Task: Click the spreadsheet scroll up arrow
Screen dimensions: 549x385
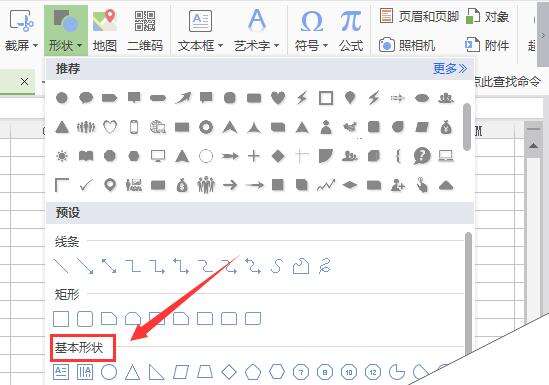Action: [534, 145]
